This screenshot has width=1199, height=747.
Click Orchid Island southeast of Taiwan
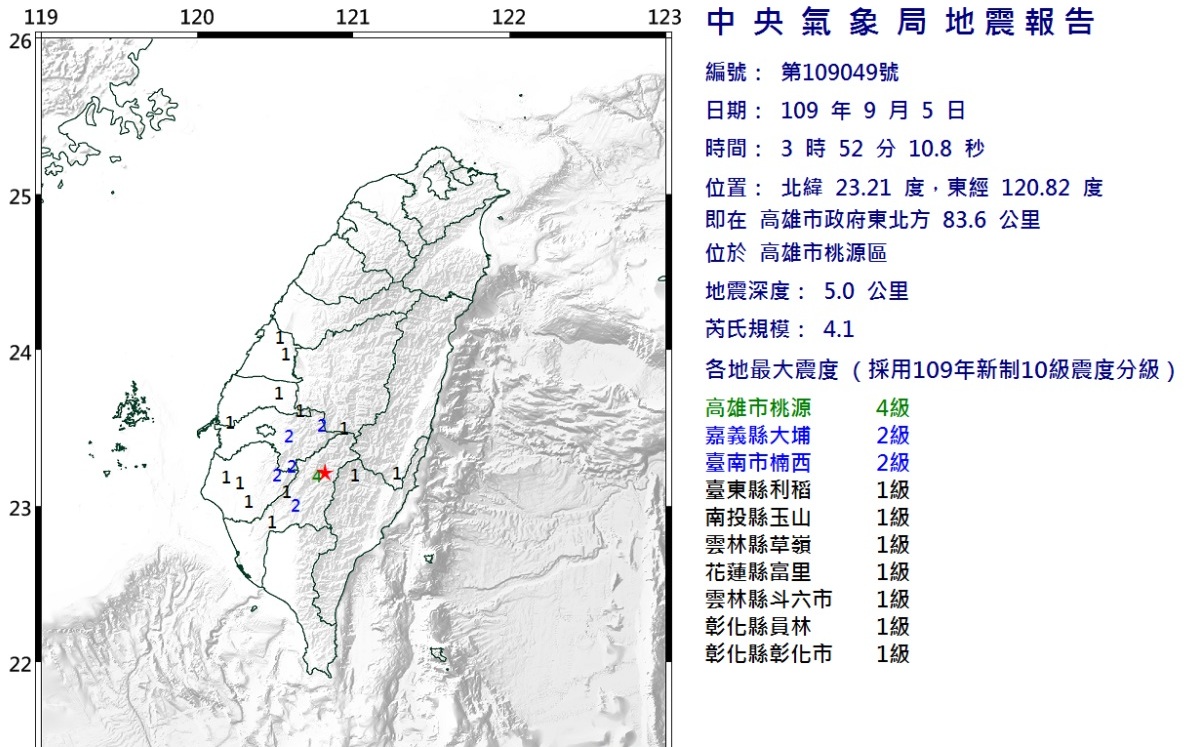[x=439, y=654]
